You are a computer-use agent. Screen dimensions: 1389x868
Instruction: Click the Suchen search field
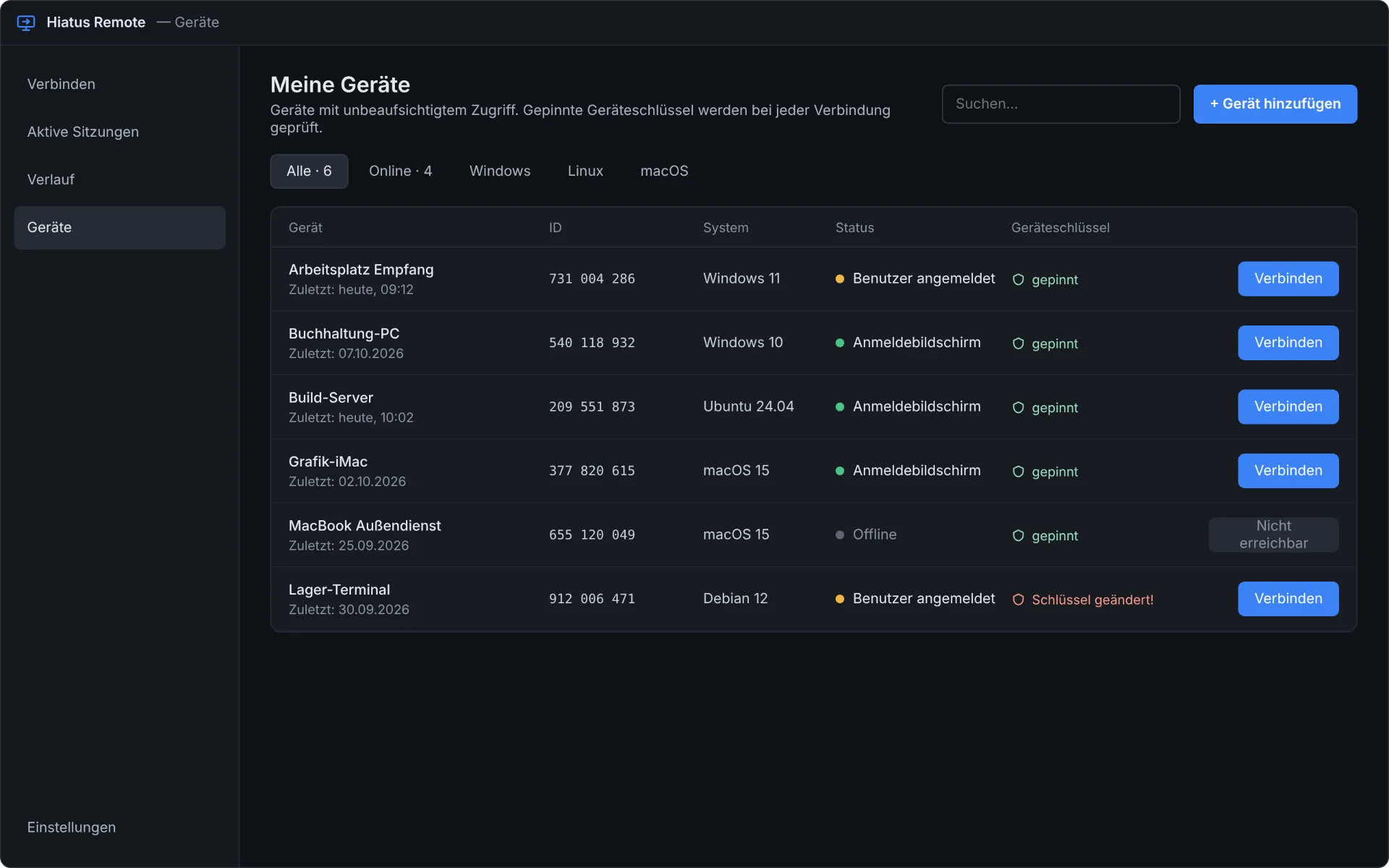pyautogui.click(x=1061, y=104)
